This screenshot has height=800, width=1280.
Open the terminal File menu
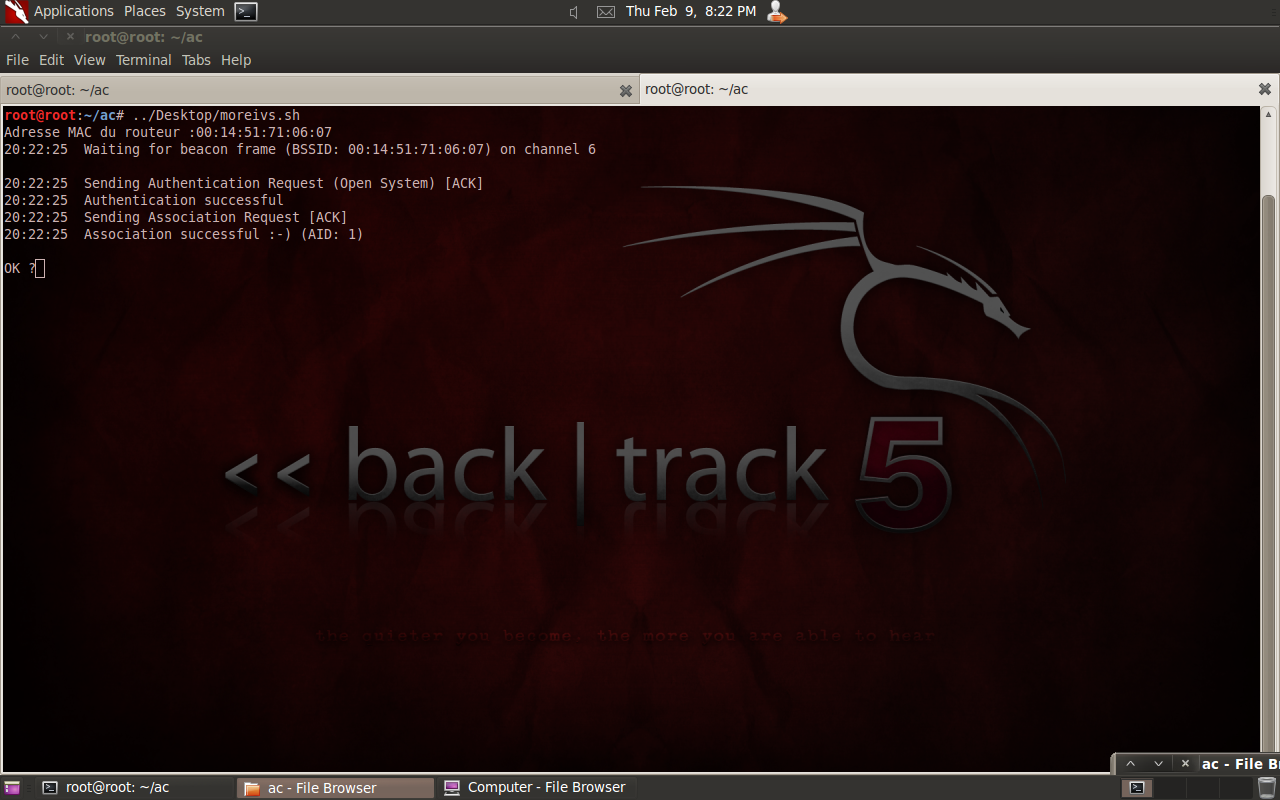[17, 60]
